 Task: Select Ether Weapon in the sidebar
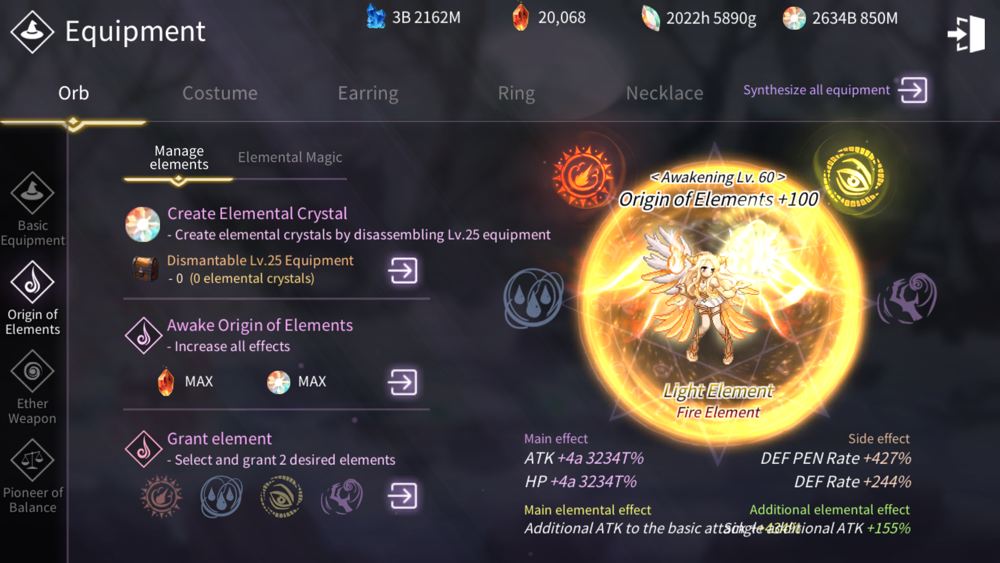(x=33, y=388)
